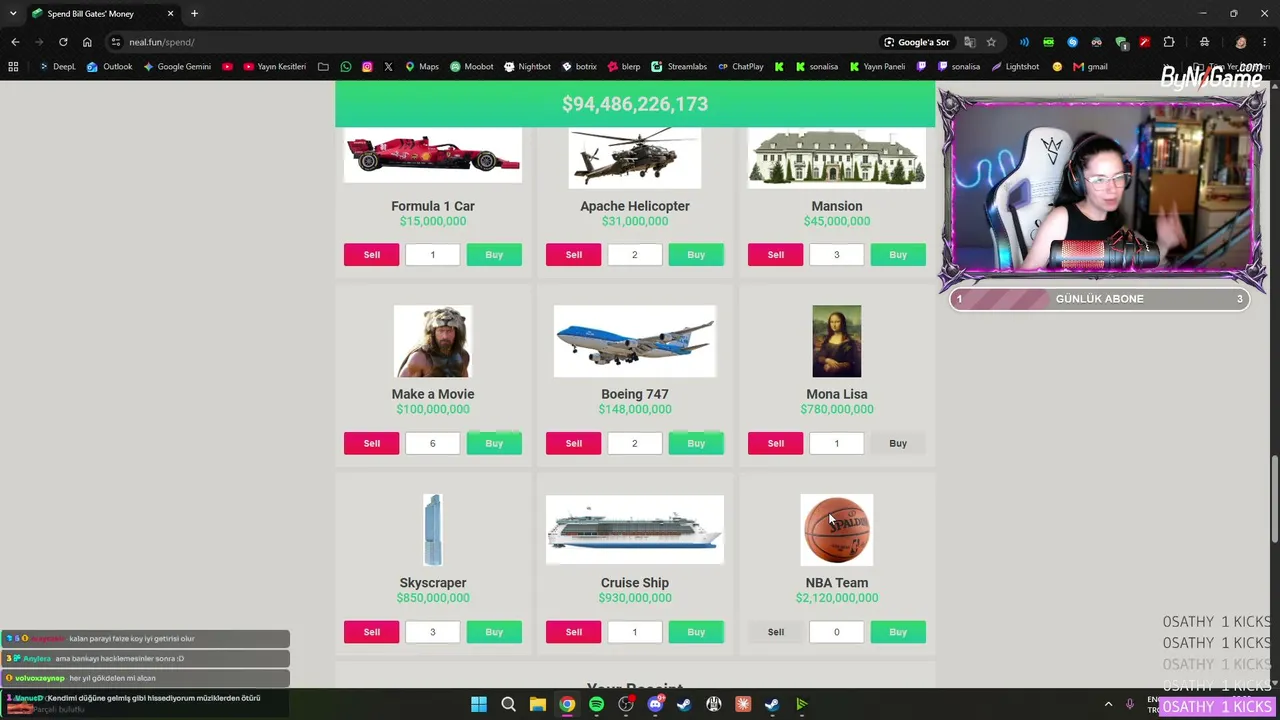The height and width of the screenshot is (720, 1280).
Task: Sell the Mona Lisa
Action: [x=775, y=443]
